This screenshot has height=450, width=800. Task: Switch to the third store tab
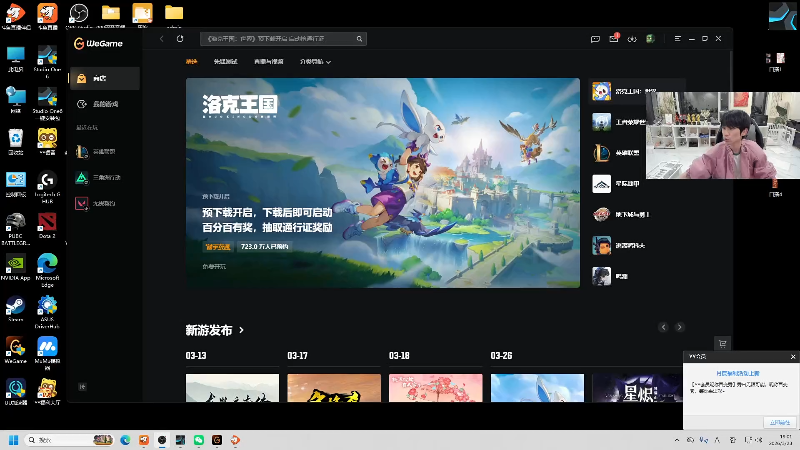[269, 62]
